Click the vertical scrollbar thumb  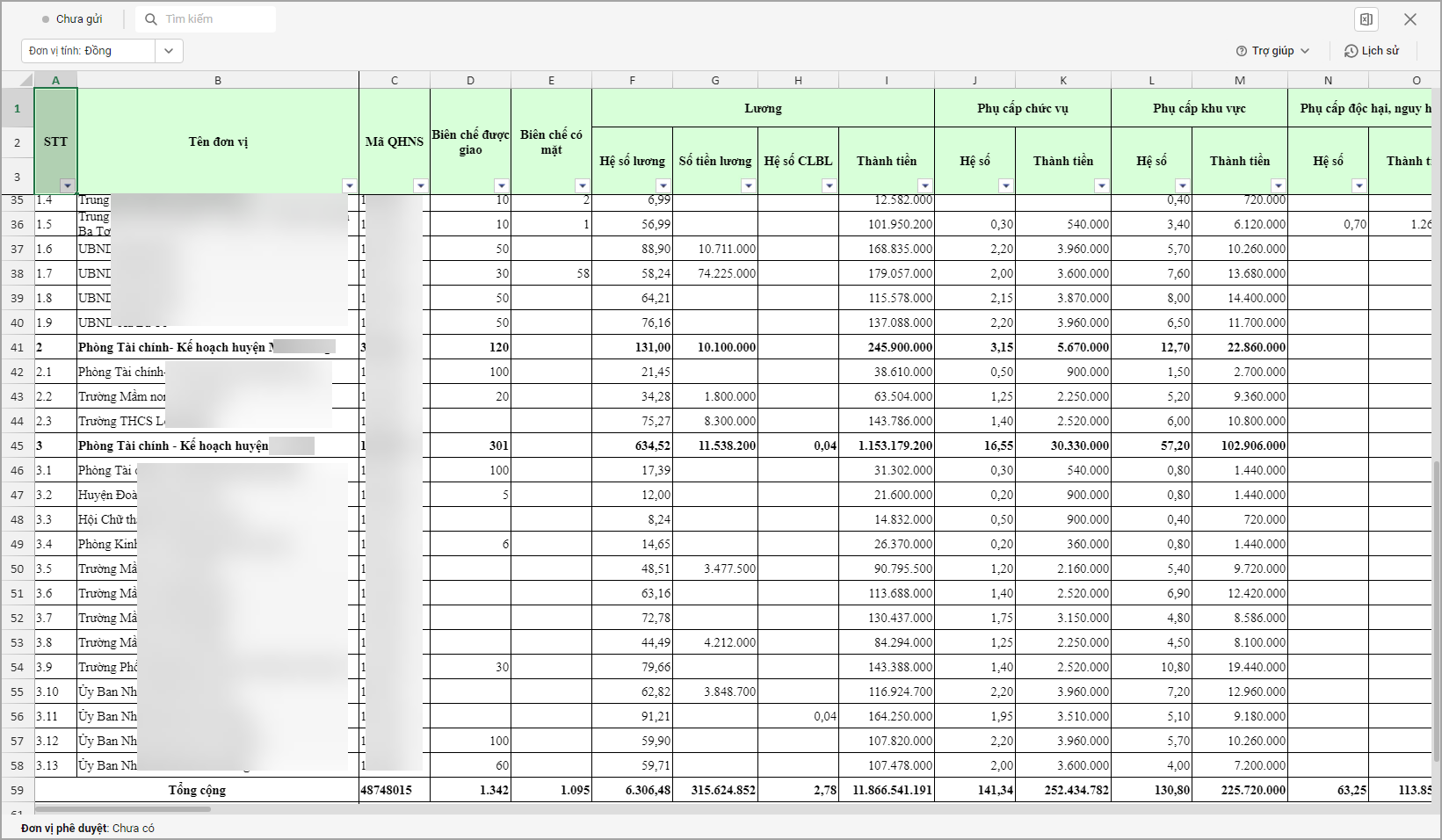pos(1437,615)
